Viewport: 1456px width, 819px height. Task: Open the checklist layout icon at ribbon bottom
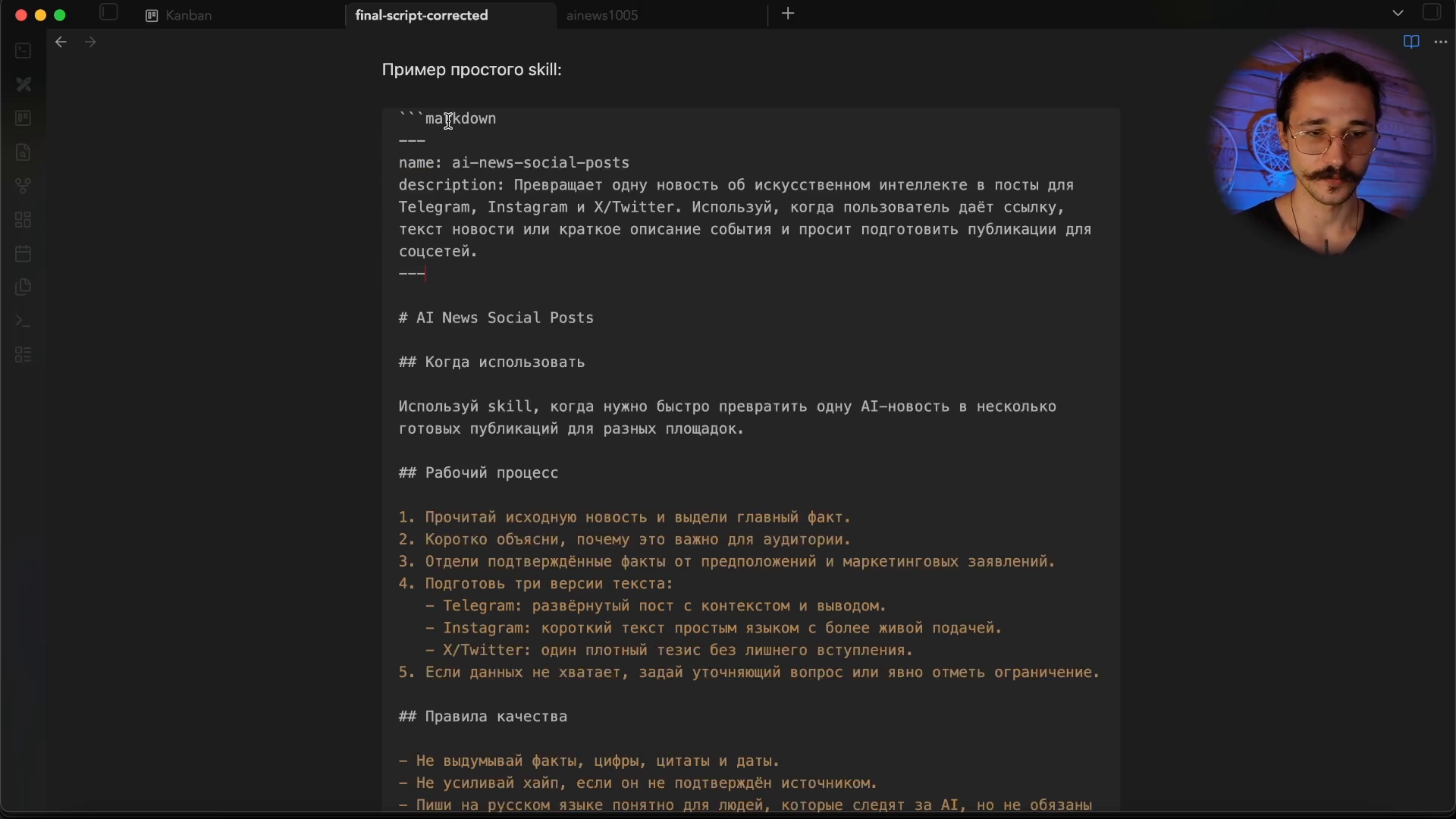24,355
